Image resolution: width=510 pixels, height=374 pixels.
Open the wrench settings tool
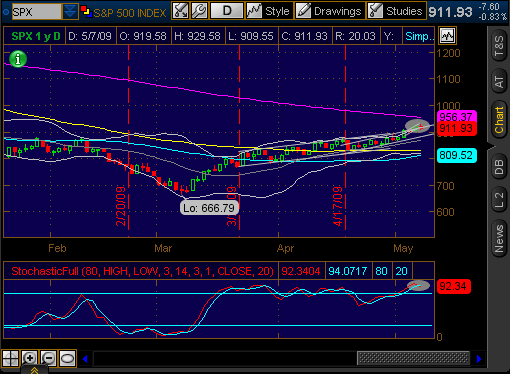click(199, 11)
